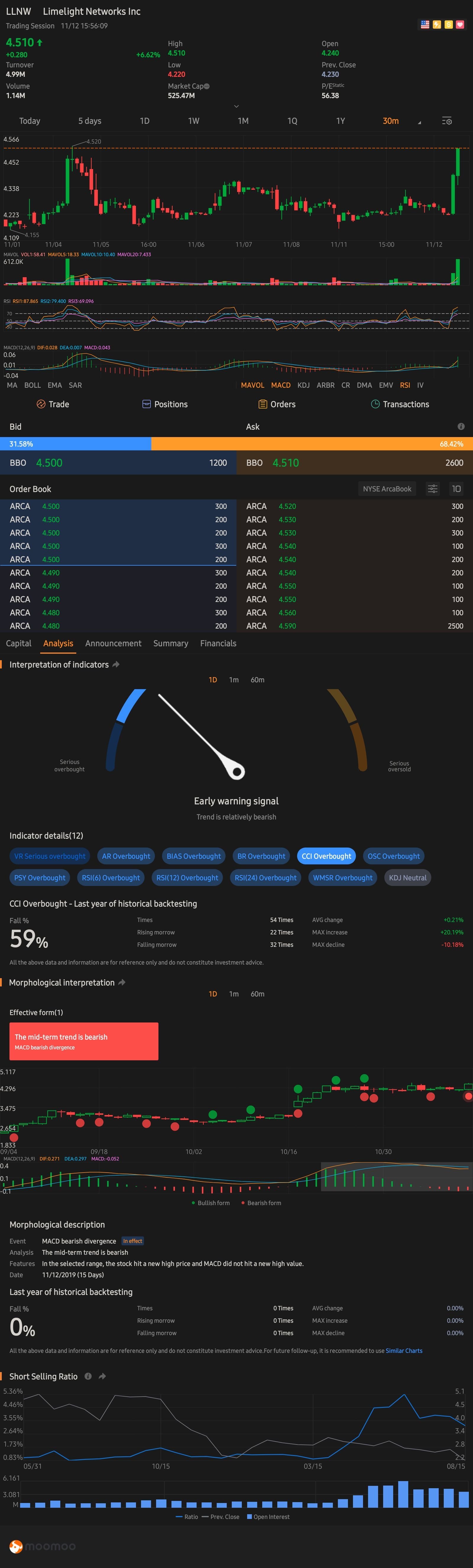473x1568 pixels.
Task: Tap the US market flag icon
Action: coord(424,24)
